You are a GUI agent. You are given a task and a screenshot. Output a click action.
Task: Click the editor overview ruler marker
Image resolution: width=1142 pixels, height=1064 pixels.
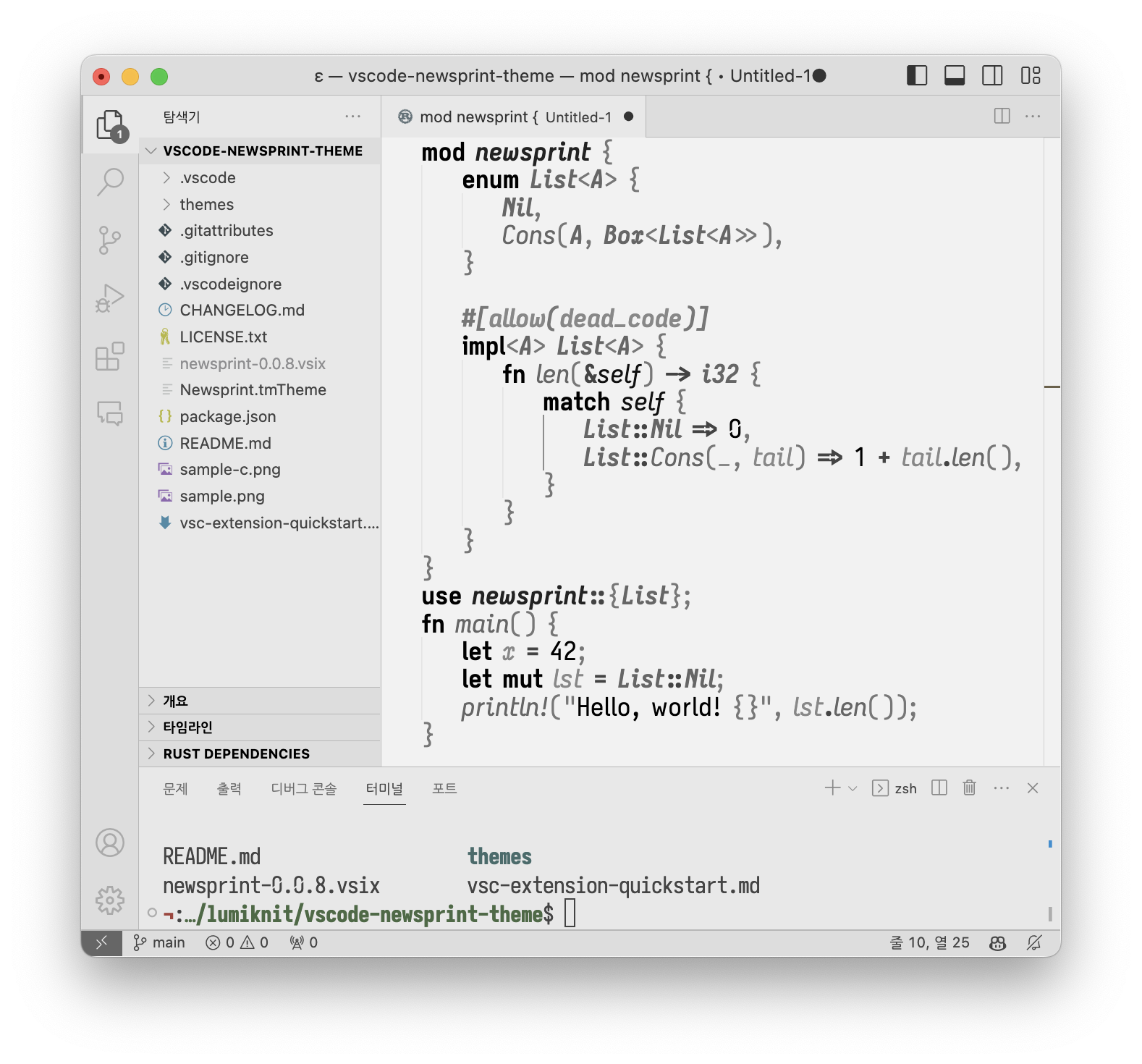point(1052,387)
